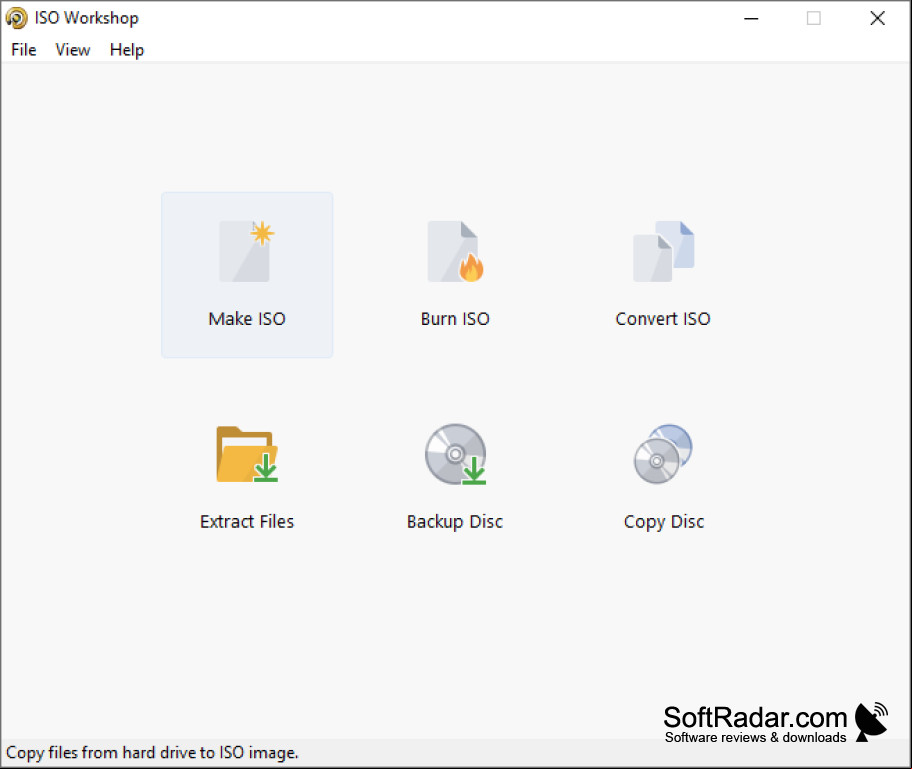Screen dimensions: 912x769
Task: Select the Backup Disc label
Action: [455, 522]
